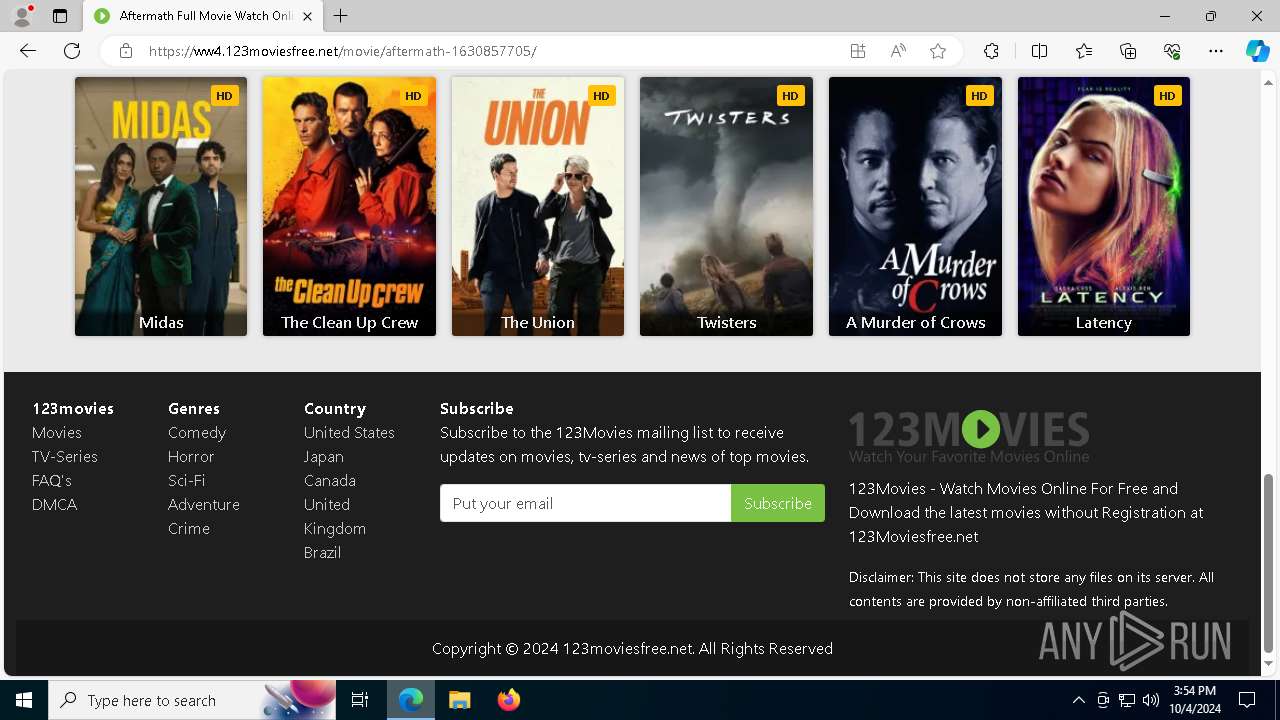1280x720 pixels.
Task: Click the 123Movies footer logo
Action: (x=968, y=436)
